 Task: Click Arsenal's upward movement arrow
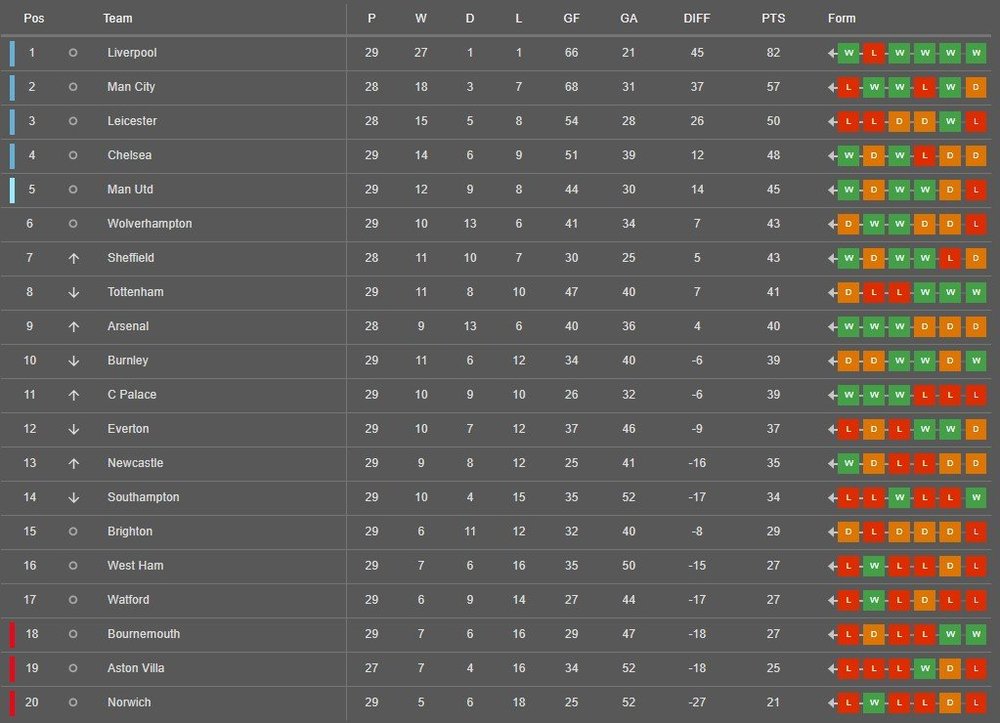point(73,326)
